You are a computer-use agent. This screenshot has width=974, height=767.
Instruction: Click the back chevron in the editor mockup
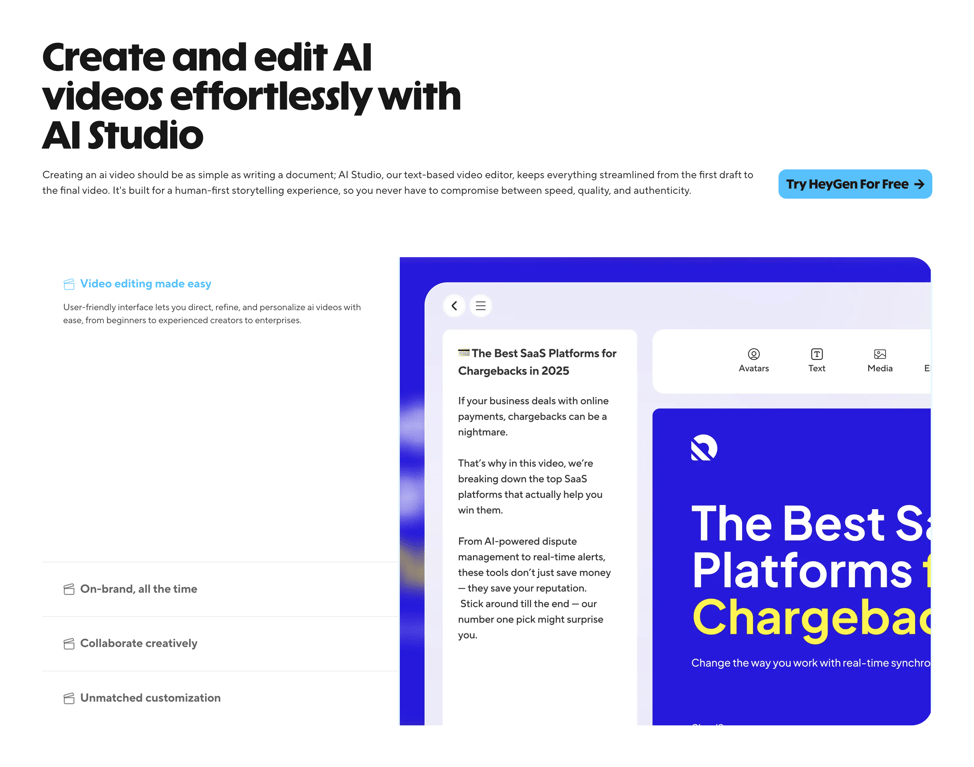tap(454, 306)
